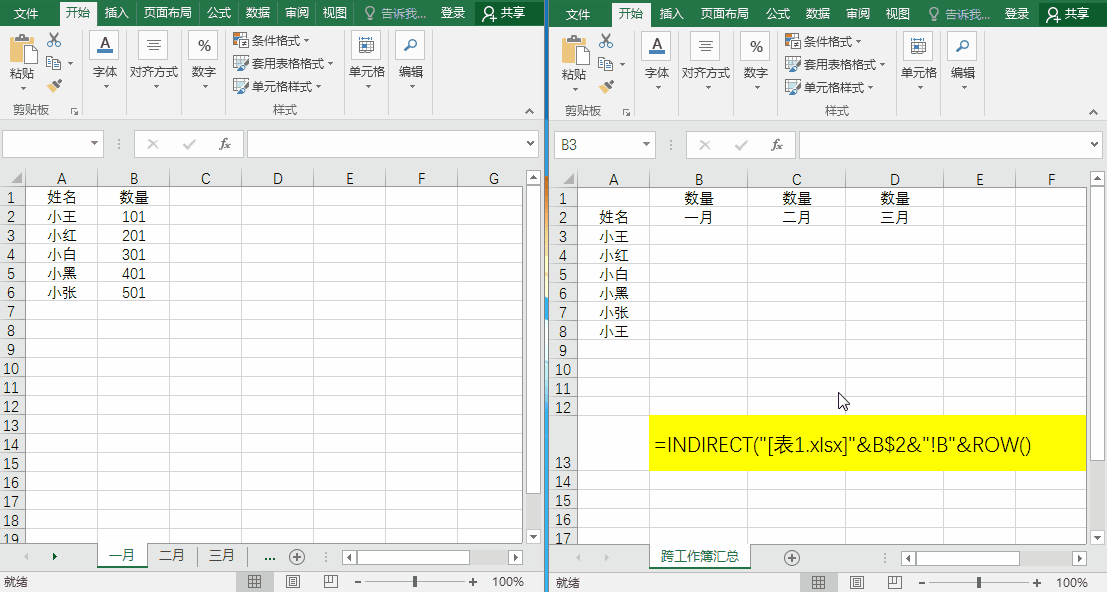Viewport: 1107px width, 592px height.
Task: Open 数字 number group in right window
Action: (755, 62)
